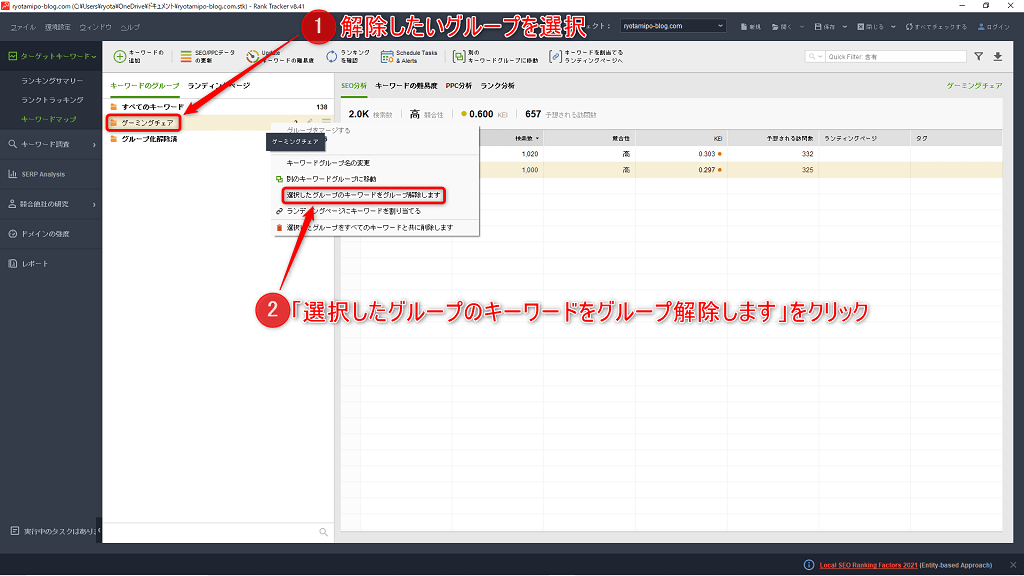
Task: Click the hamburger menu icon on ゲーミングチェア row
Action: 326,123
